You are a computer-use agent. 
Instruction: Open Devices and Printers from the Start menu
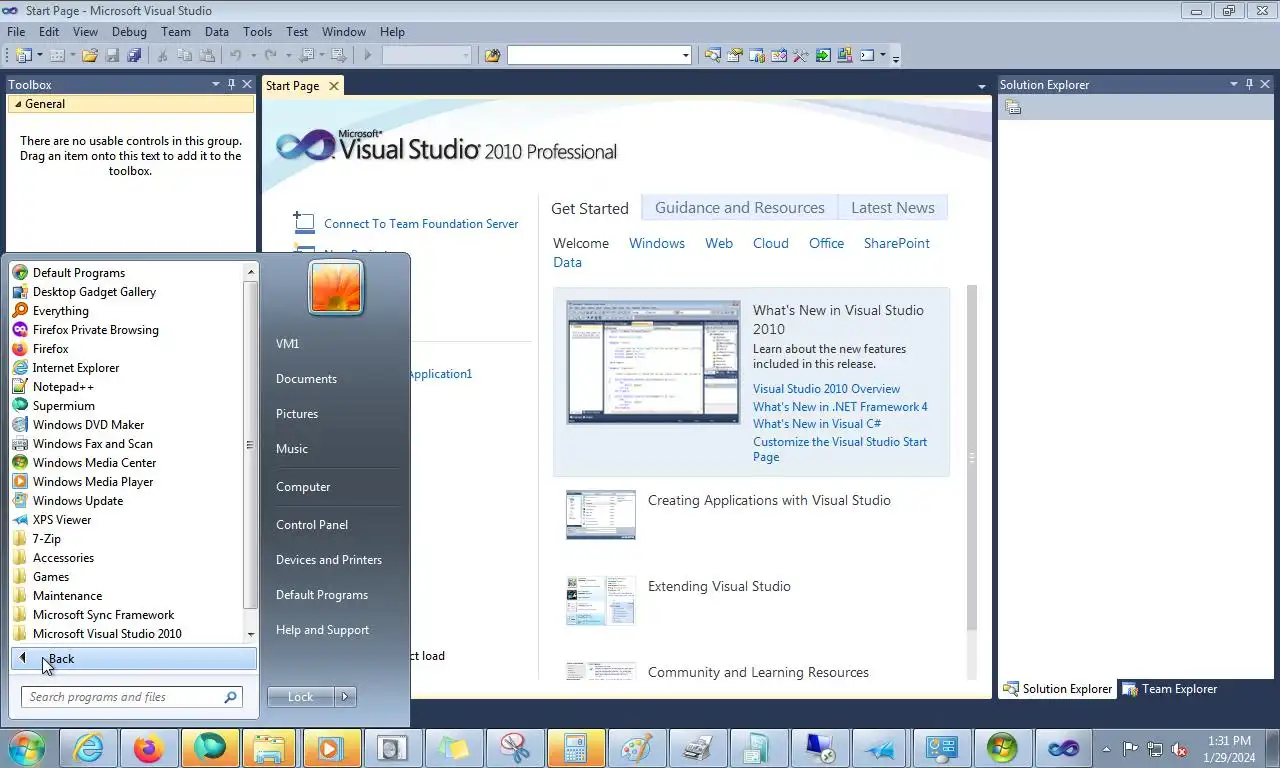pyautogui.click(x=329, y=560)
